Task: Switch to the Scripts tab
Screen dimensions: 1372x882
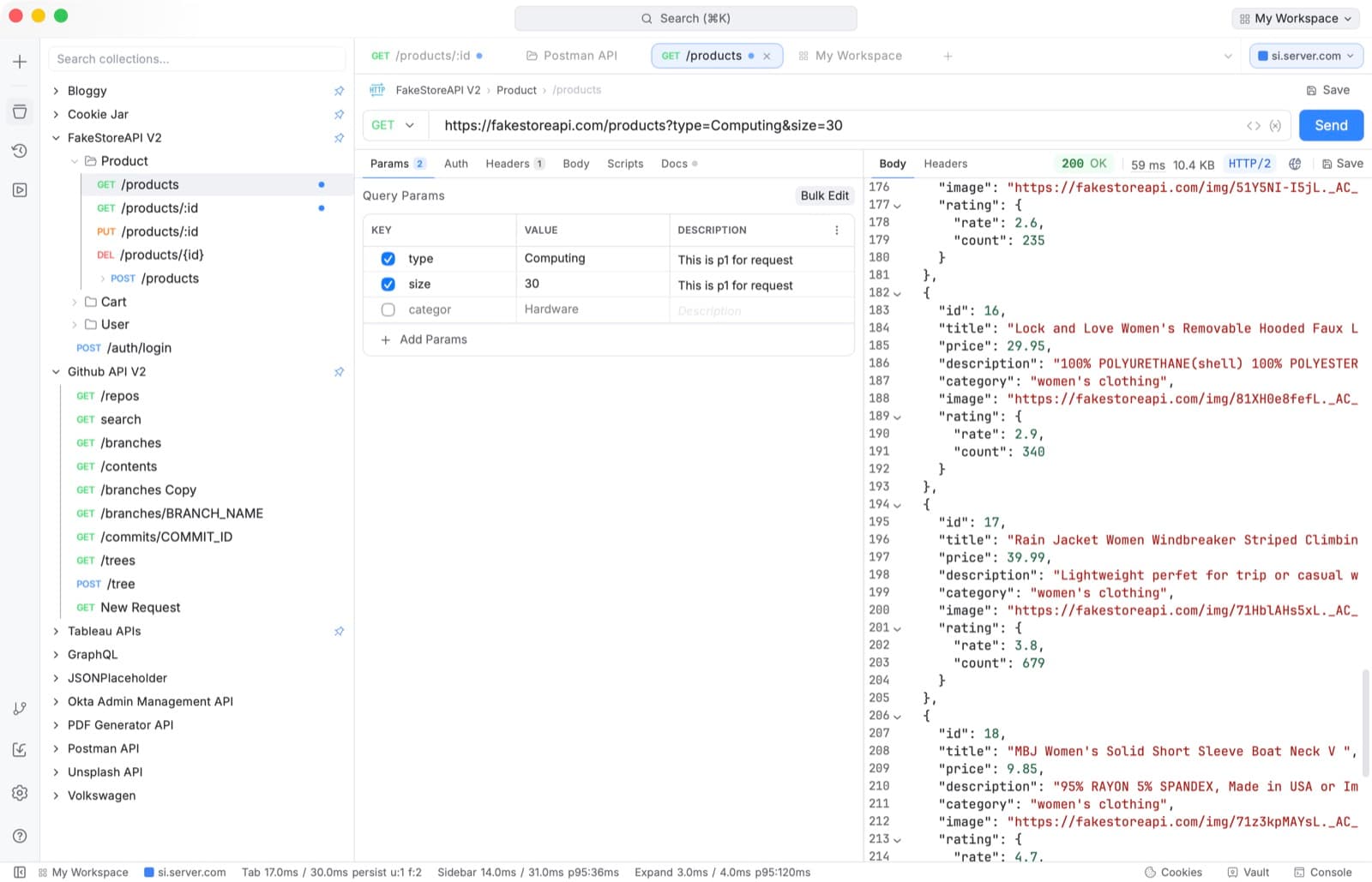Action: pyautogui.click(x=625, y=164)
